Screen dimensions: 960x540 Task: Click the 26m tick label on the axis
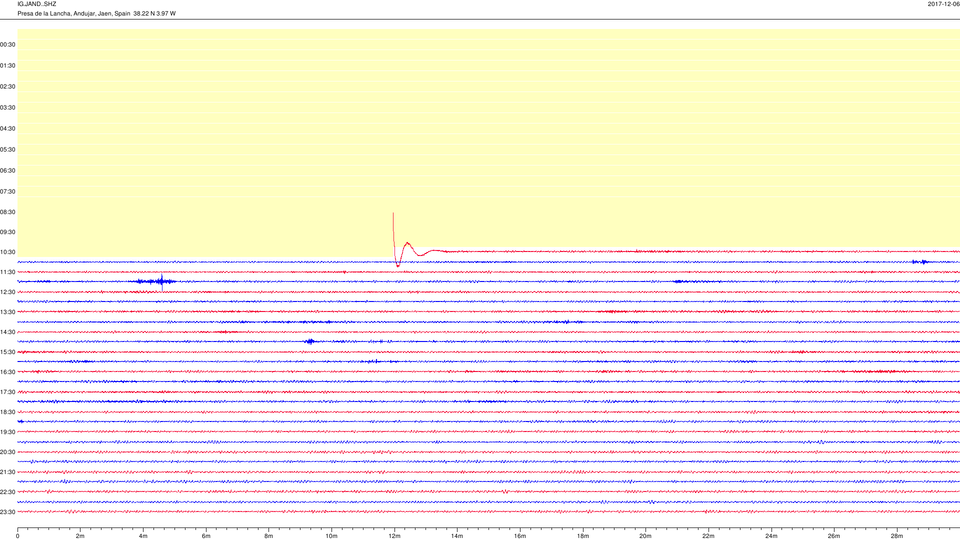(834, 536)
